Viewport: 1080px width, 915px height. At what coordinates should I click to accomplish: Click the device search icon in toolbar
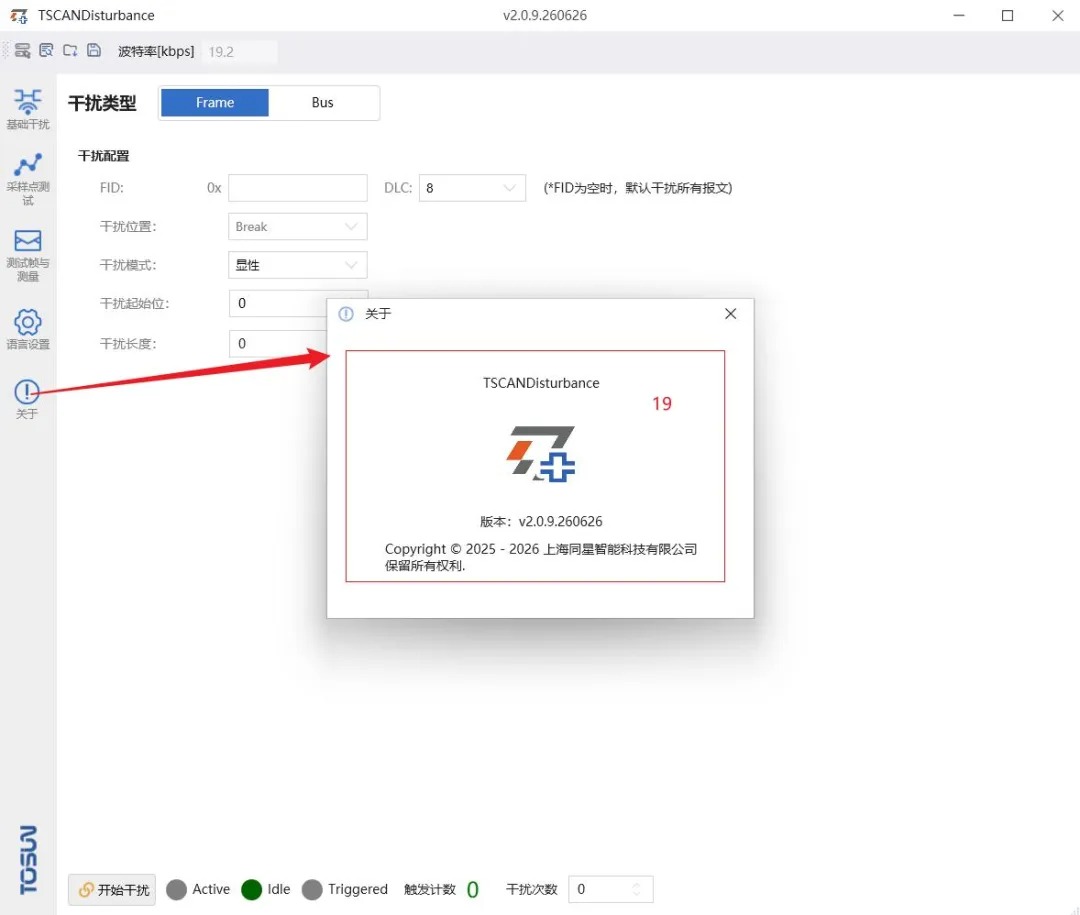pos(22,50)
